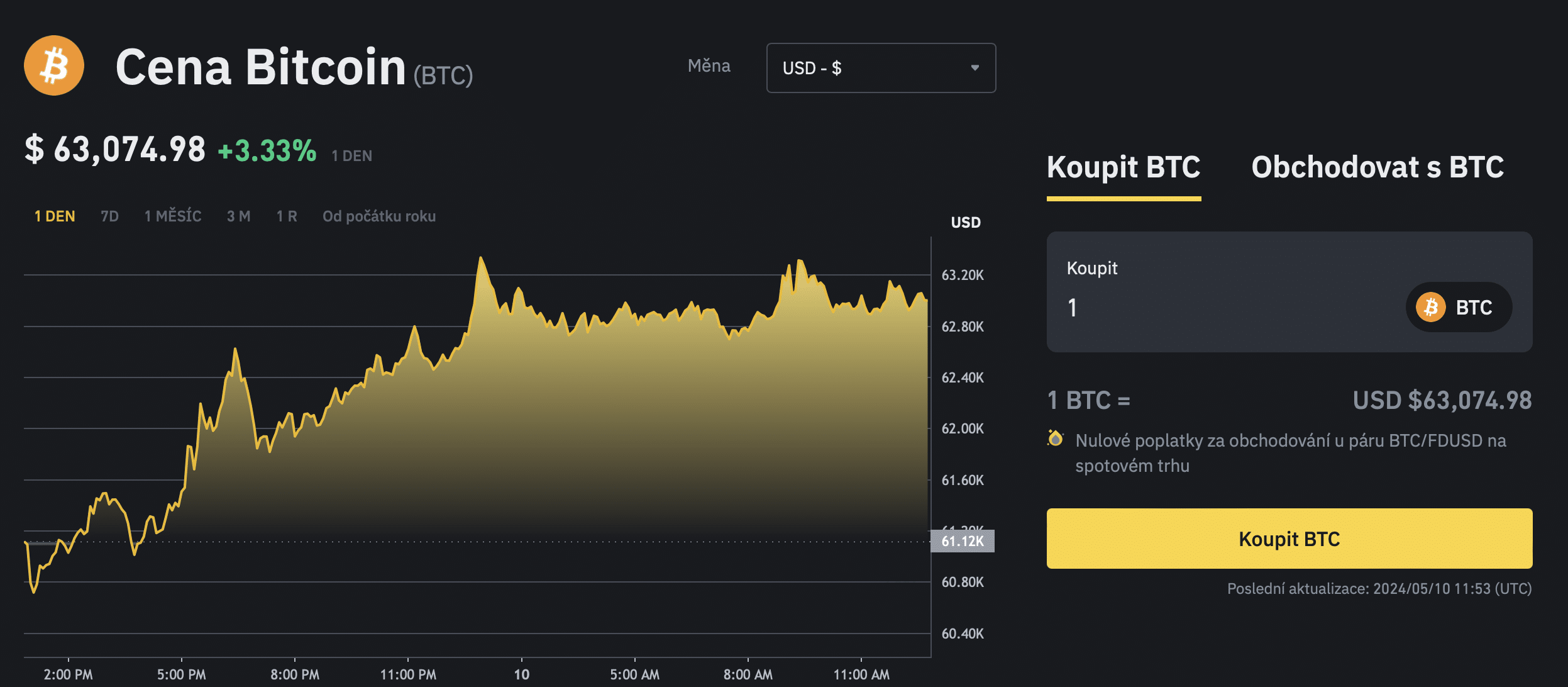Open the USD - $ currency dropdown

[881, 68]
